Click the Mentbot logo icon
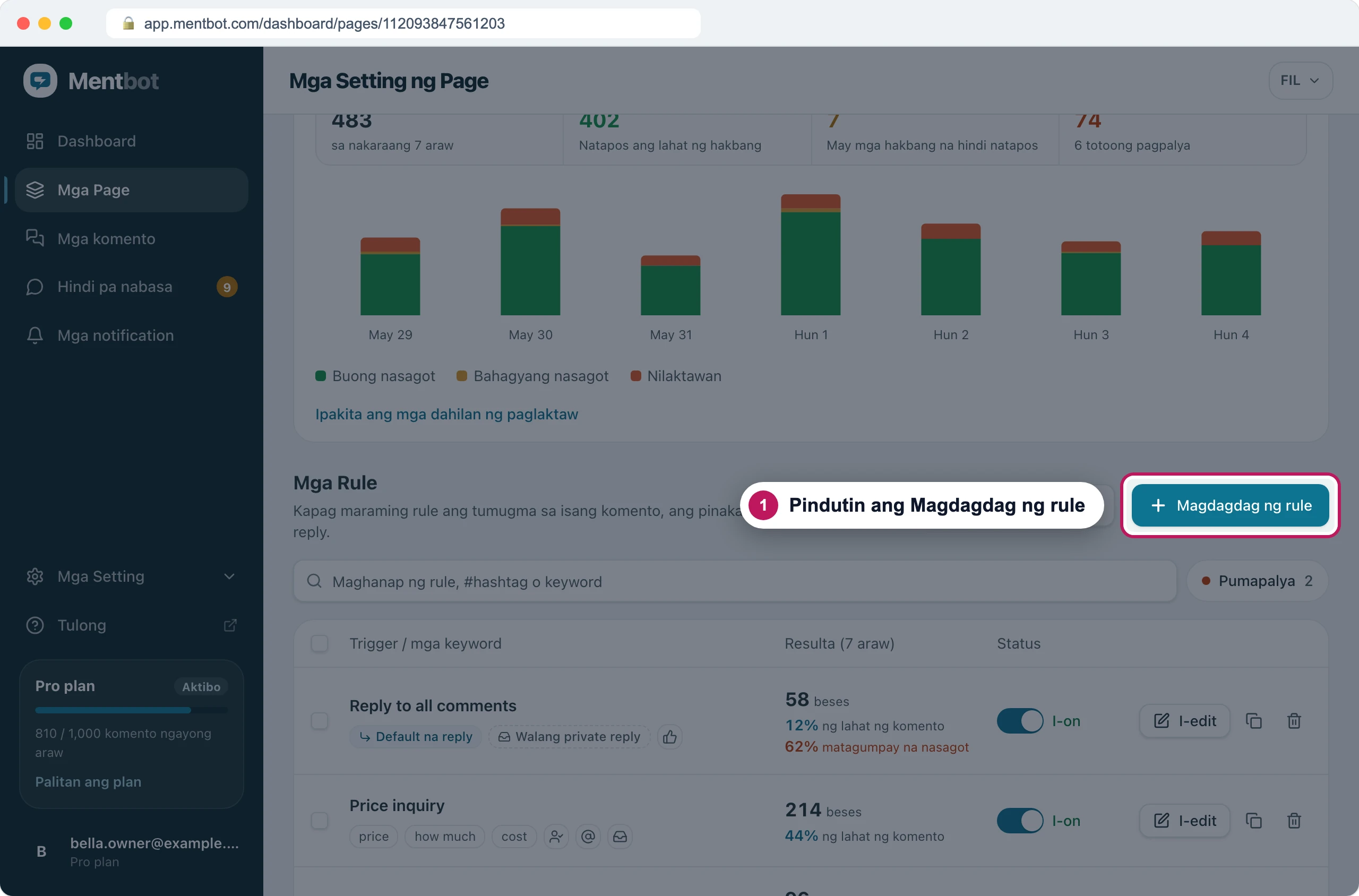The width and height of the screenshot is (1359, 896). pos(40,81)
